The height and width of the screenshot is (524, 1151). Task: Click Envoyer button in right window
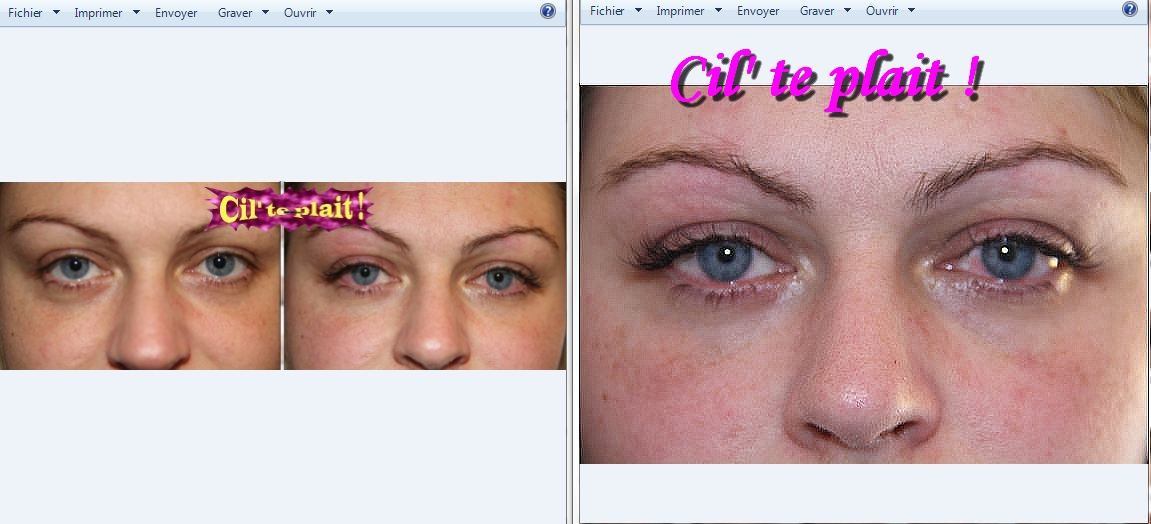(x=758, y=11)
